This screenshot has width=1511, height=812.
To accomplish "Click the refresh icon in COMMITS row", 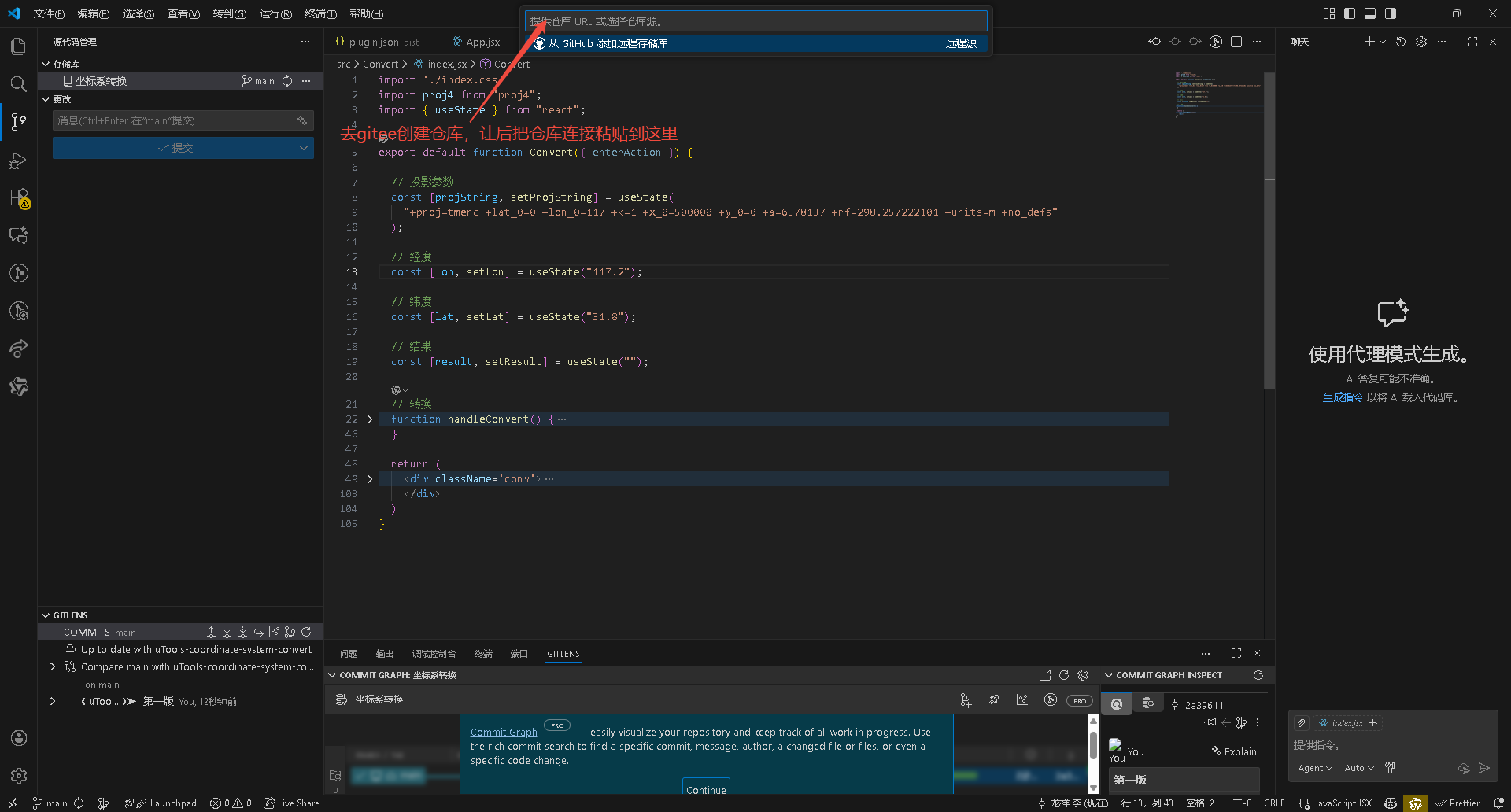I will [306, 632].
